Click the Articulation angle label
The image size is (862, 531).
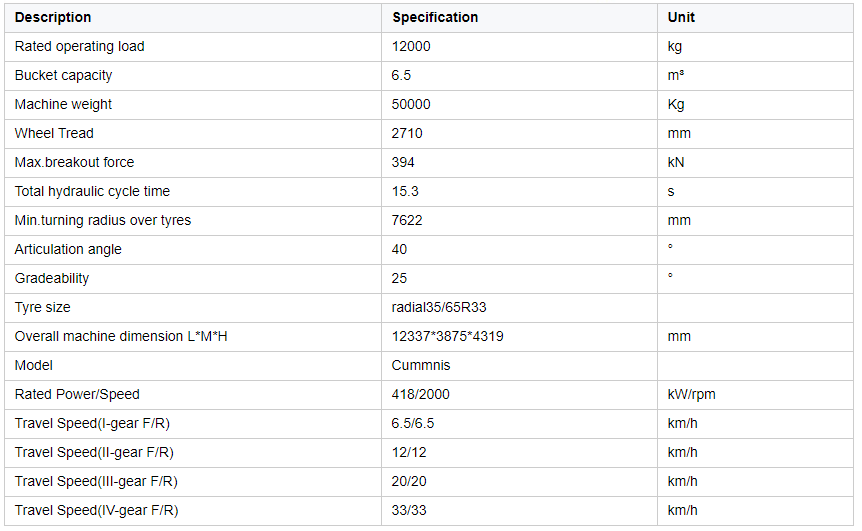click(x=68, y=250)
